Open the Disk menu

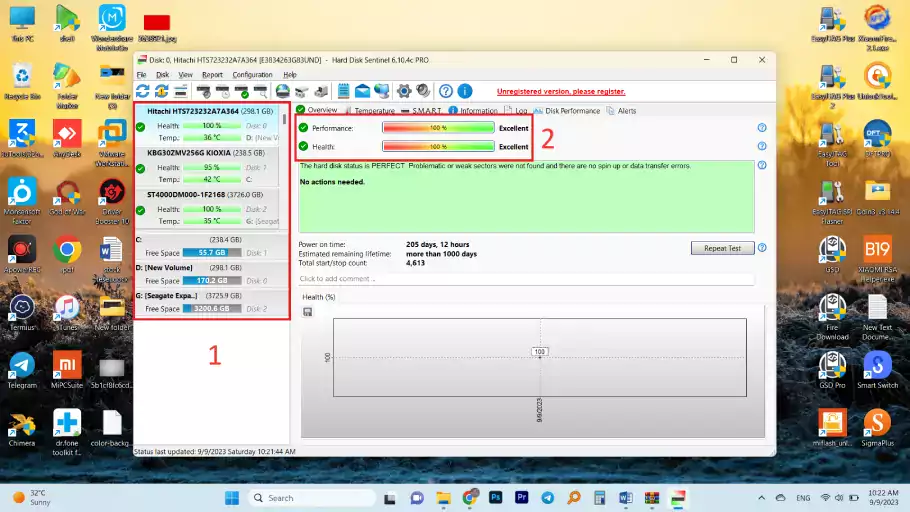pyautogui.click(x=162, y=75)
